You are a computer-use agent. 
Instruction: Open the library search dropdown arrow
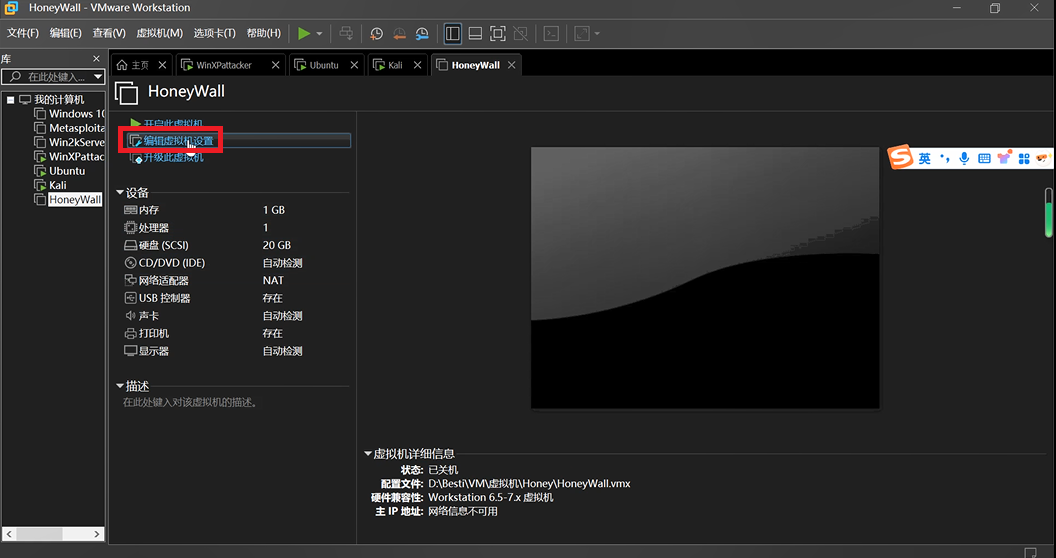pyautogui.click(x=98, y=77)
